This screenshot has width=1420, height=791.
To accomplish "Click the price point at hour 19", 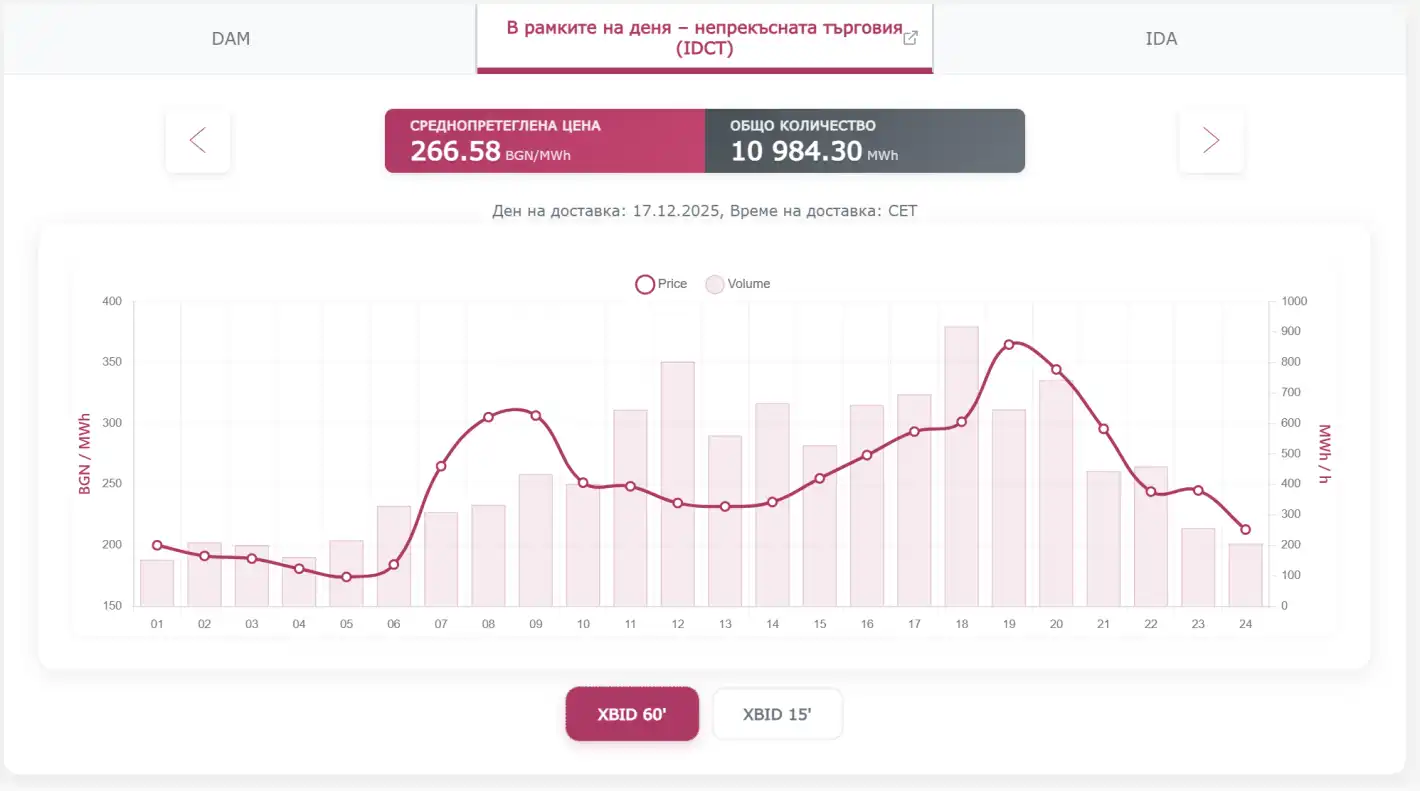I will coord(1009,344).
